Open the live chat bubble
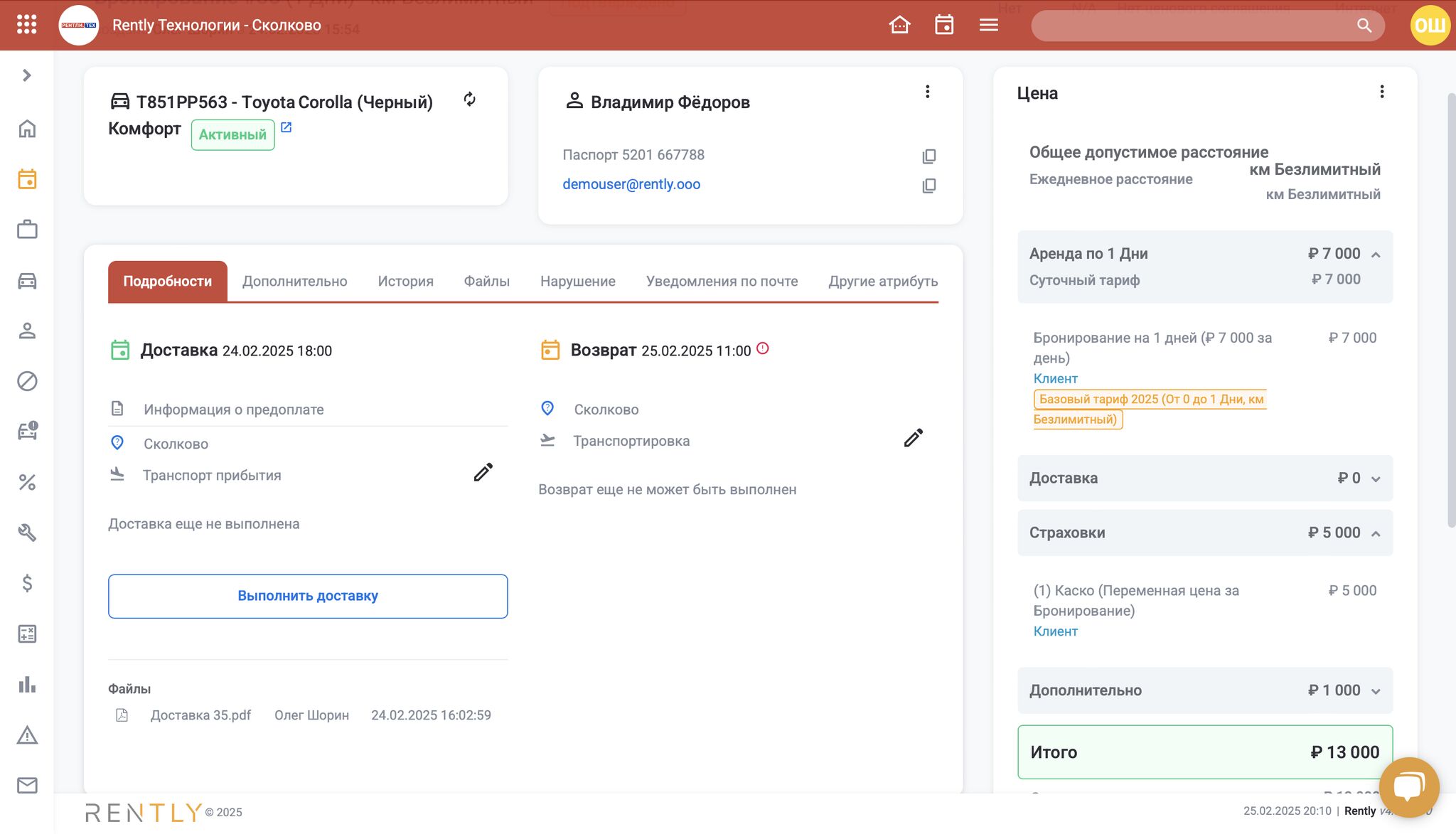 [1408, 787]
